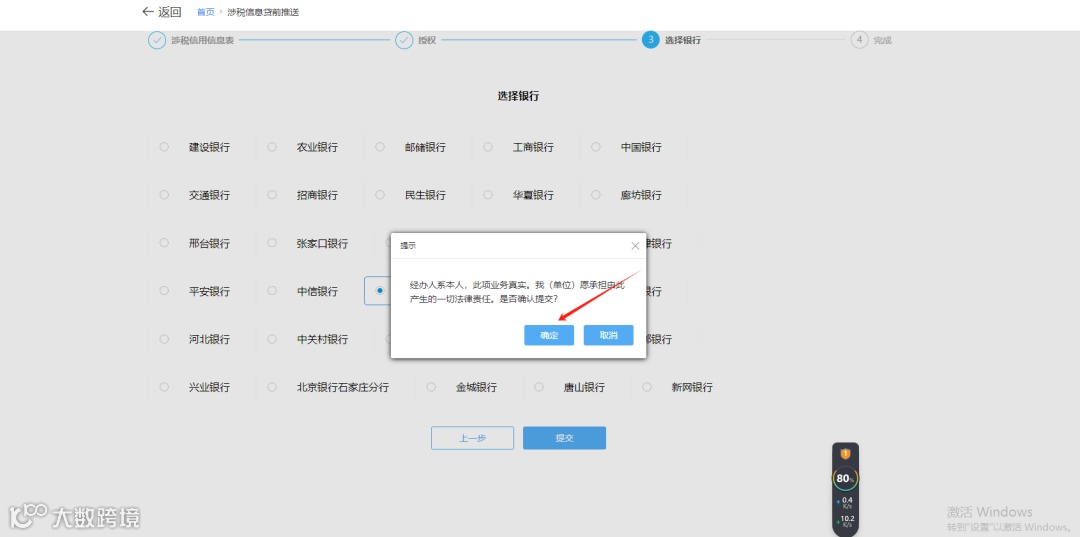
Task: Select the 邢台银行 radio option
Action: (164, 242)
